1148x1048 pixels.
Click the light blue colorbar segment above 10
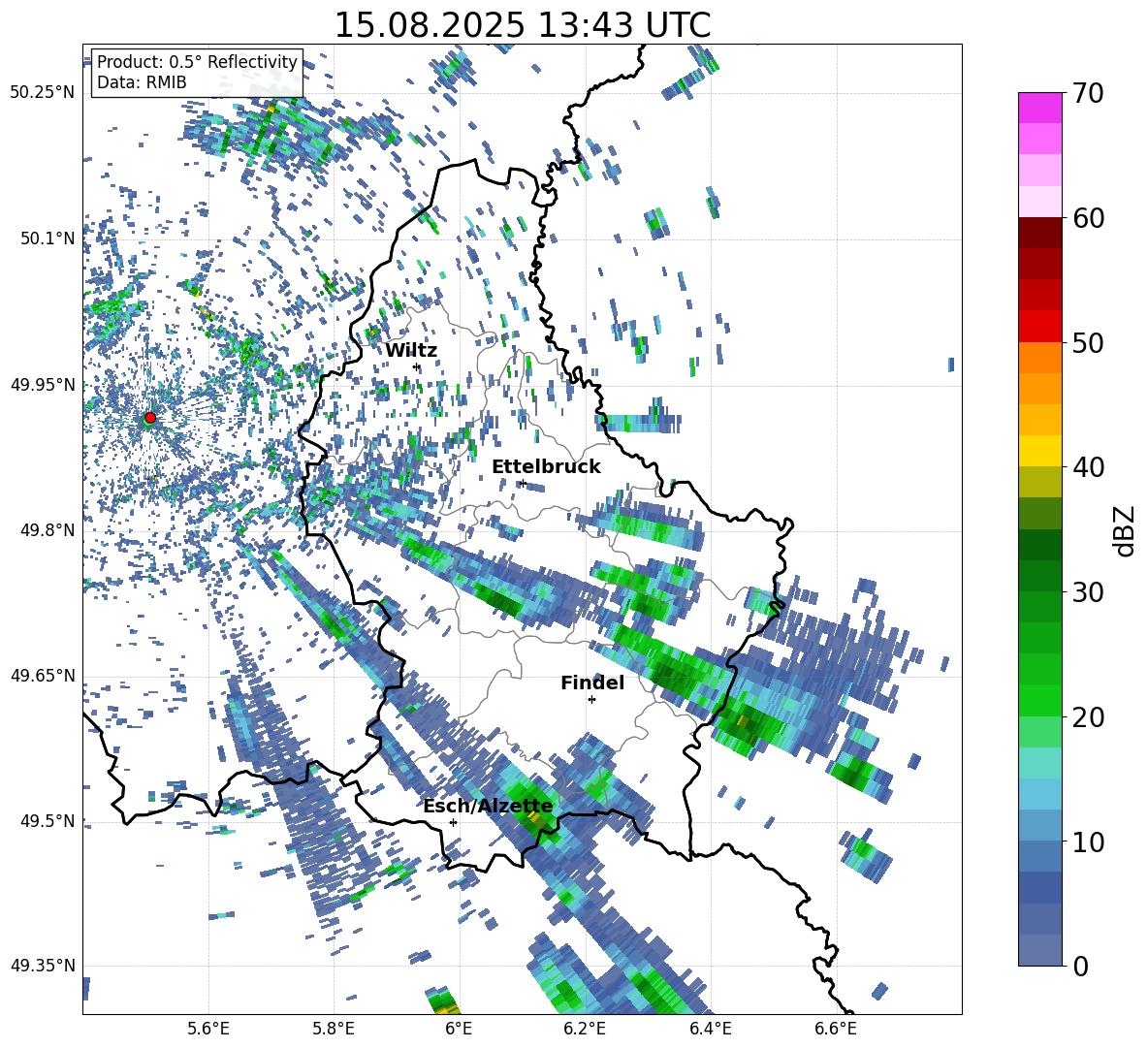click(x=1039, y=794)
